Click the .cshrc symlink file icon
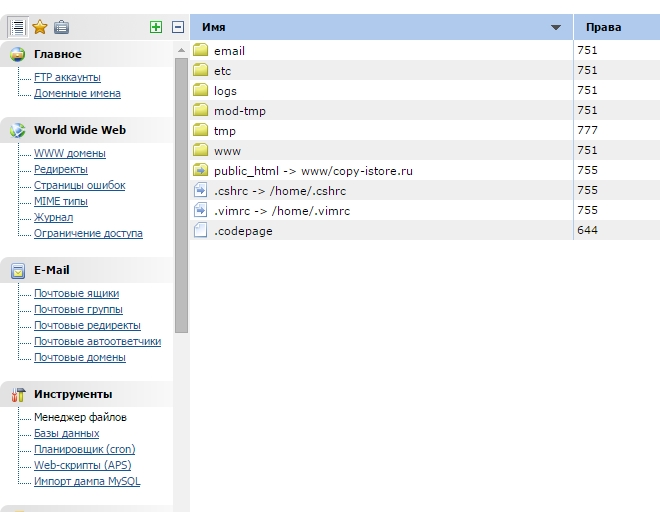This screenshot has height=512, width=660. tap(200, 190)
